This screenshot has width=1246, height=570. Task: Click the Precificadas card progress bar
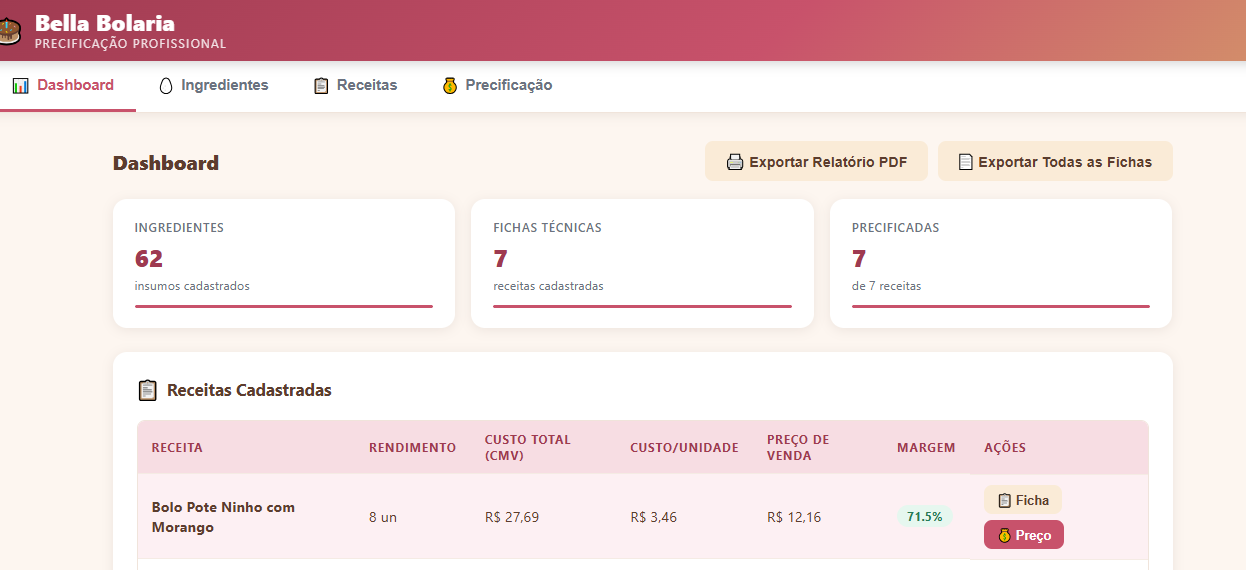click(1001, 306)
